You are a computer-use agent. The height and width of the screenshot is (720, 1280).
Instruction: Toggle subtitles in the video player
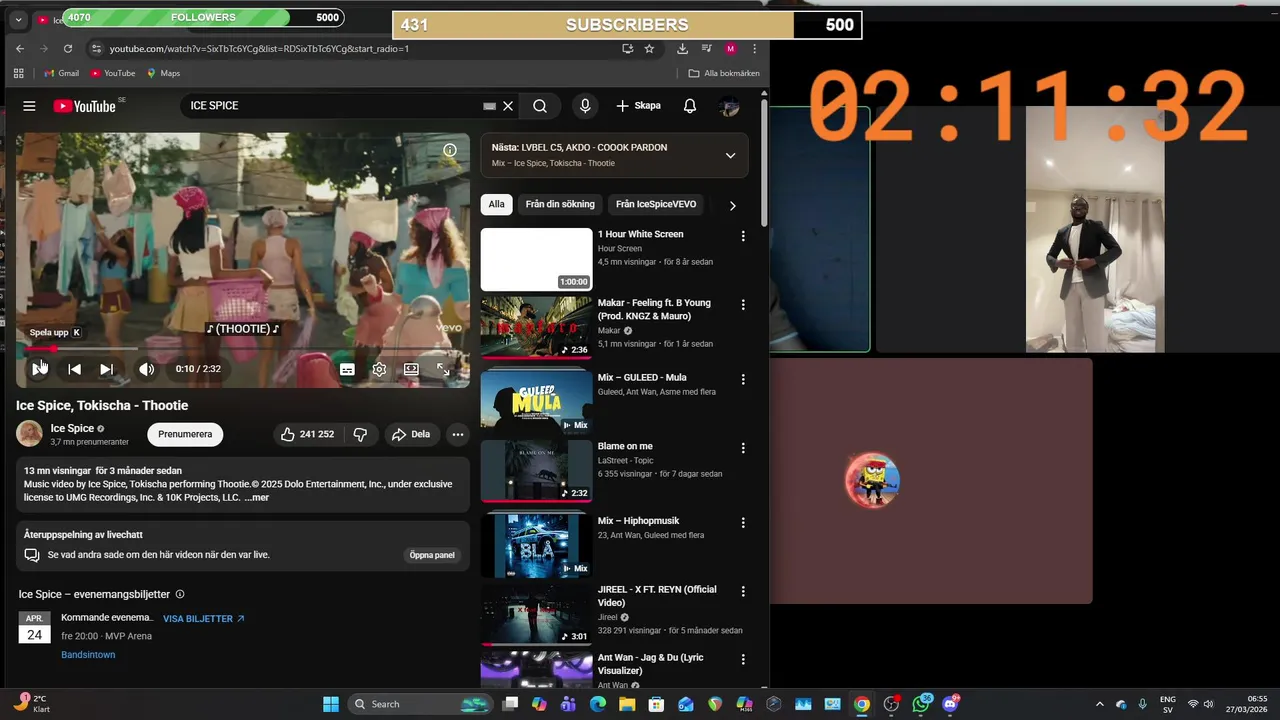[347, 369]
